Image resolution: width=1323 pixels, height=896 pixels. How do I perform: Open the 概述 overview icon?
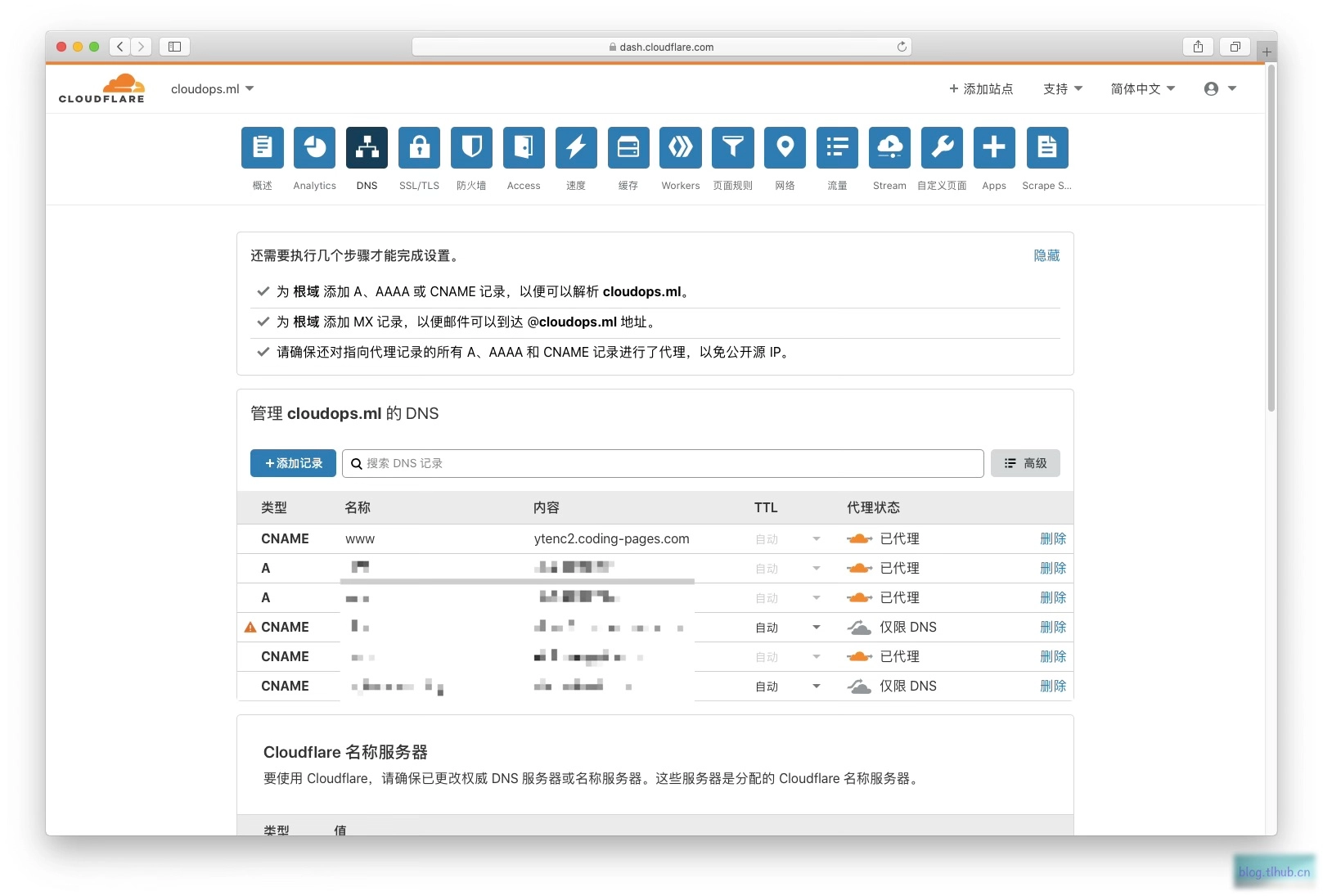coord(262,147)
